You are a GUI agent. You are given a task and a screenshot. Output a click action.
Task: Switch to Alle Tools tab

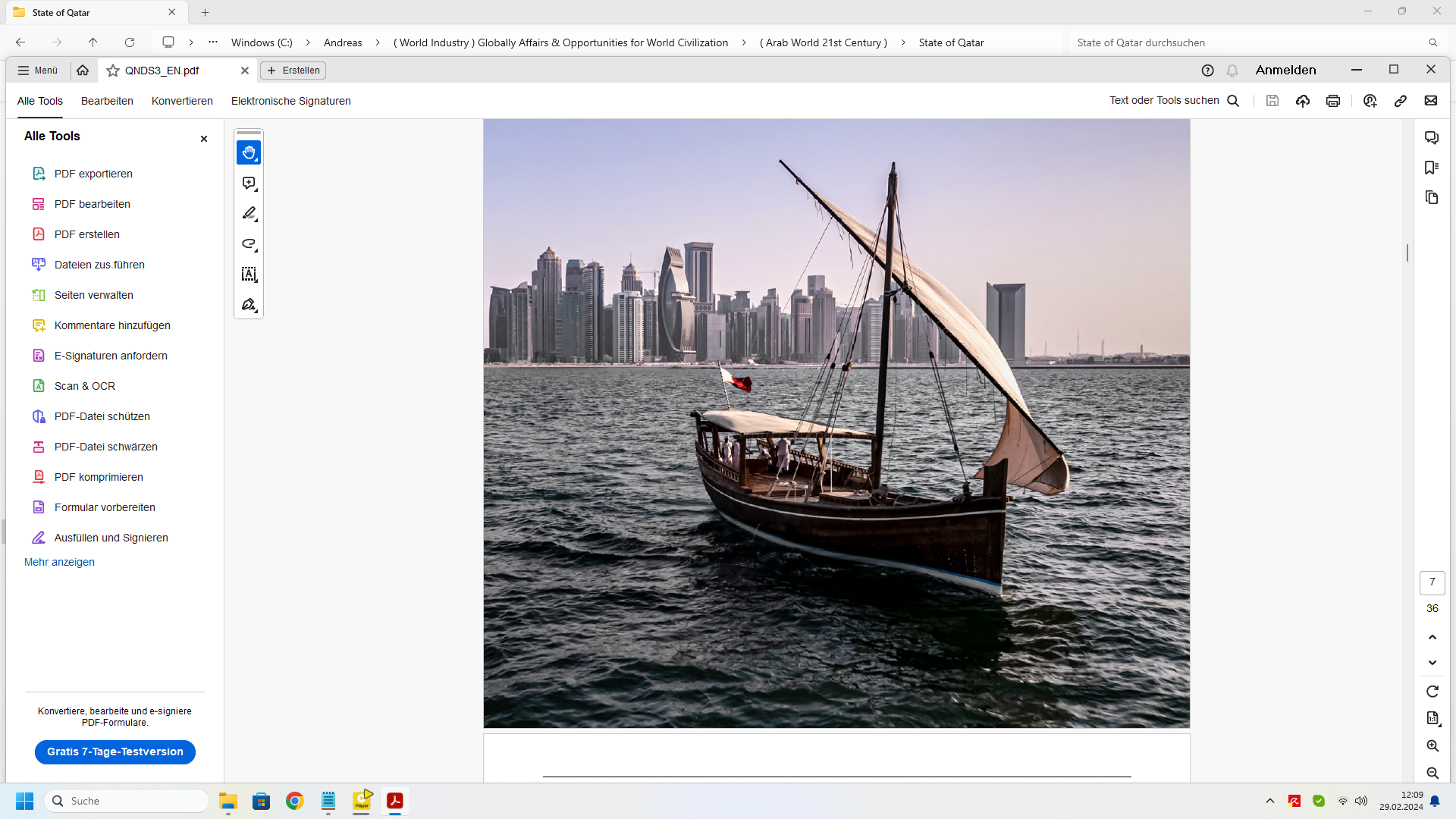[40, 101]
